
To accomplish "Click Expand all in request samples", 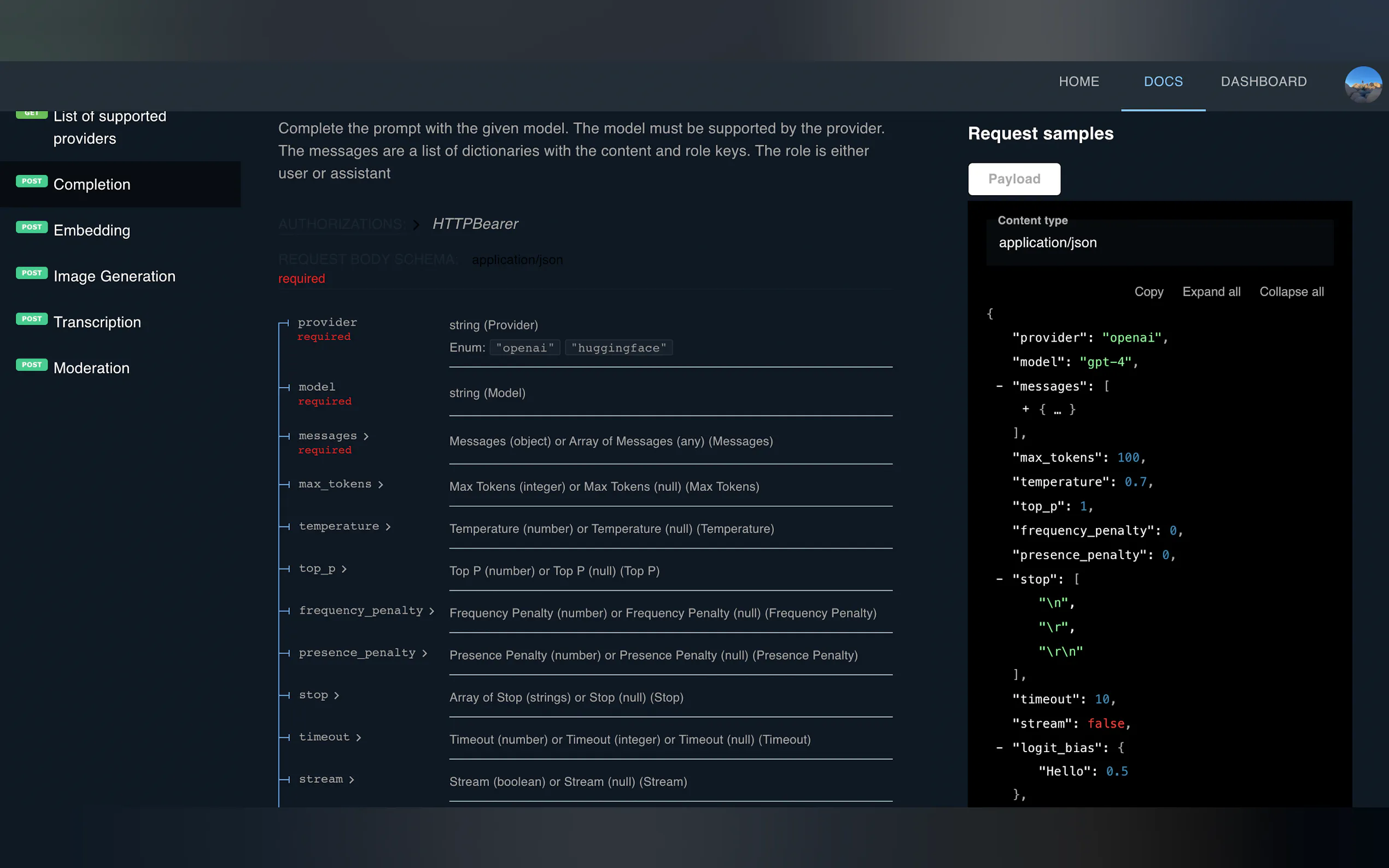I will pyautogui.click(x=1211, y=292).
